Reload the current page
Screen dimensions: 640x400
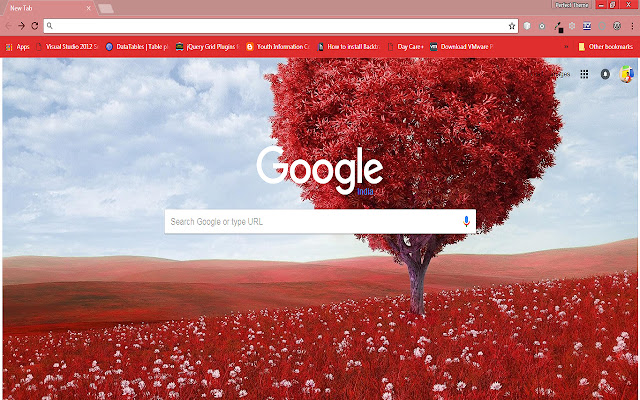tap(35, 26)
